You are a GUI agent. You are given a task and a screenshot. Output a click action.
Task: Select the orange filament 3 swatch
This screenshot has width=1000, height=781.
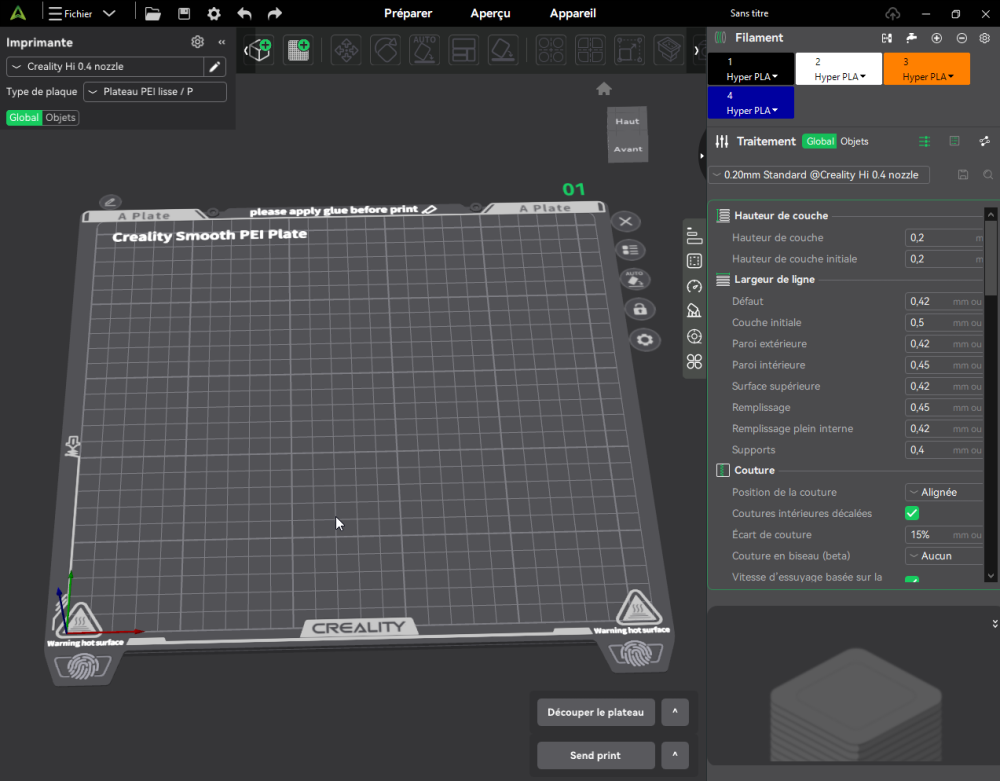[x=926, y=69]
